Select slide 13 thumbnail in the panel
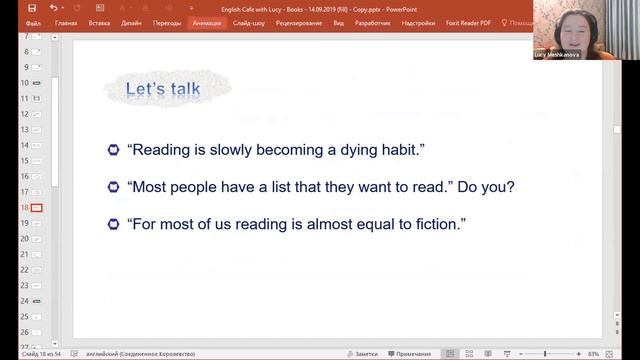Viewport: 640px width, 360px height. point(36,130)
